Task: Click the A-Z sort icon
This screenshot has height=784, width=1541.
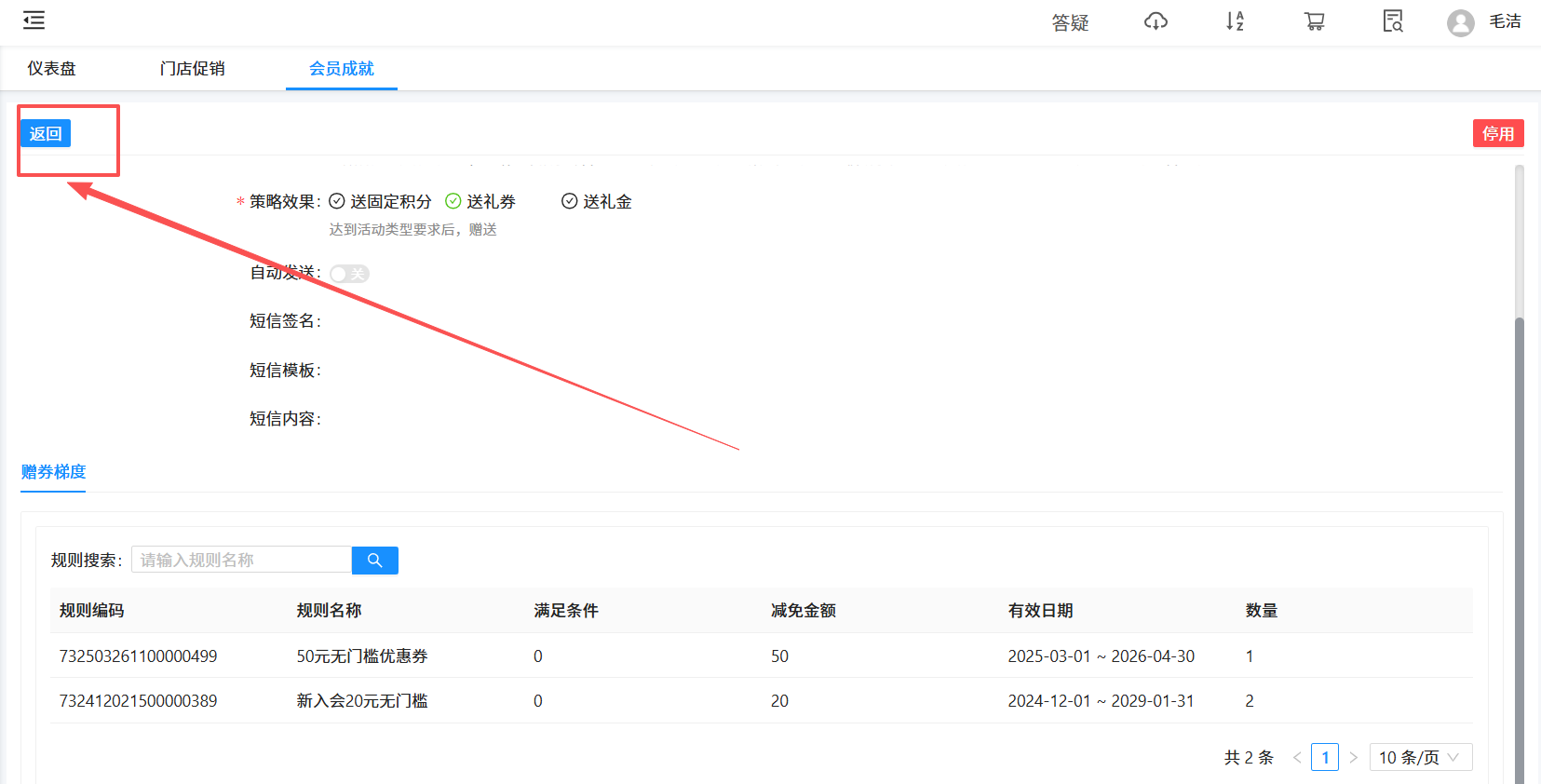Action: coord(1235,21)
